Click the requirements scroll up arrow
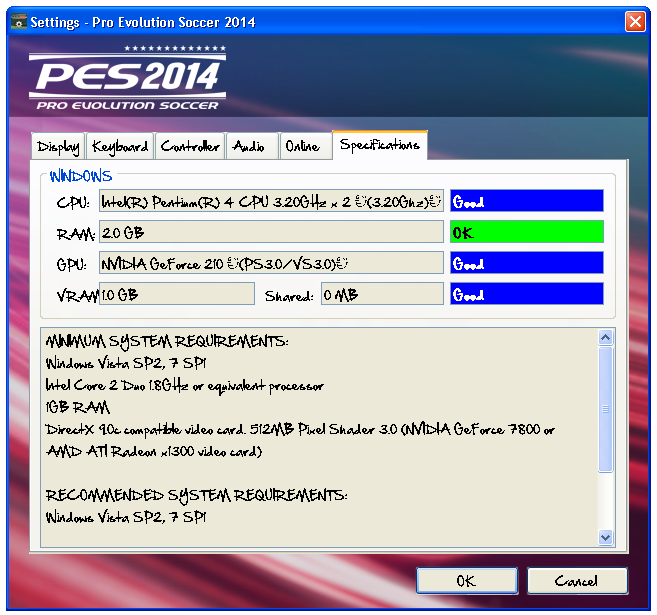 tap(605, 337)
